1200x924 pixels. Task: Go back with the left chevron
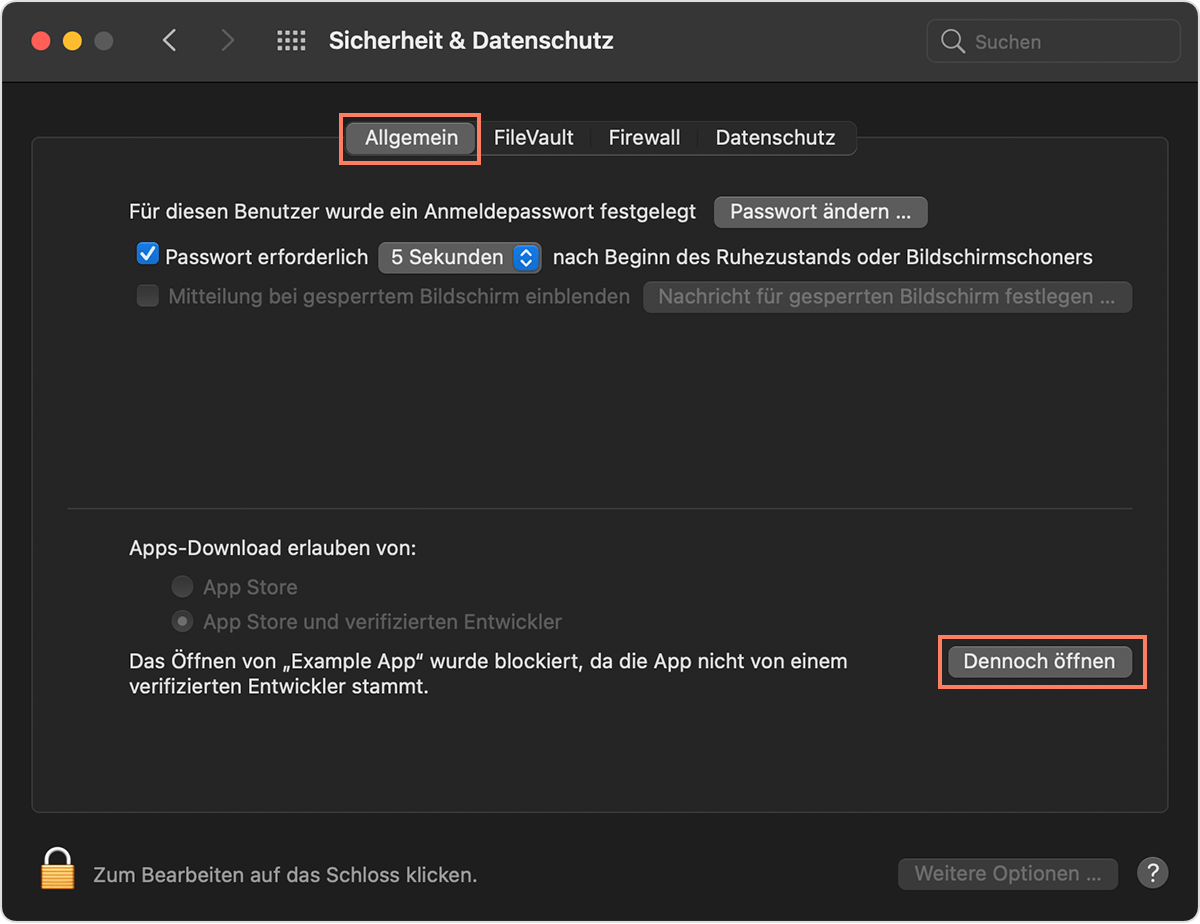coord(170,41)
